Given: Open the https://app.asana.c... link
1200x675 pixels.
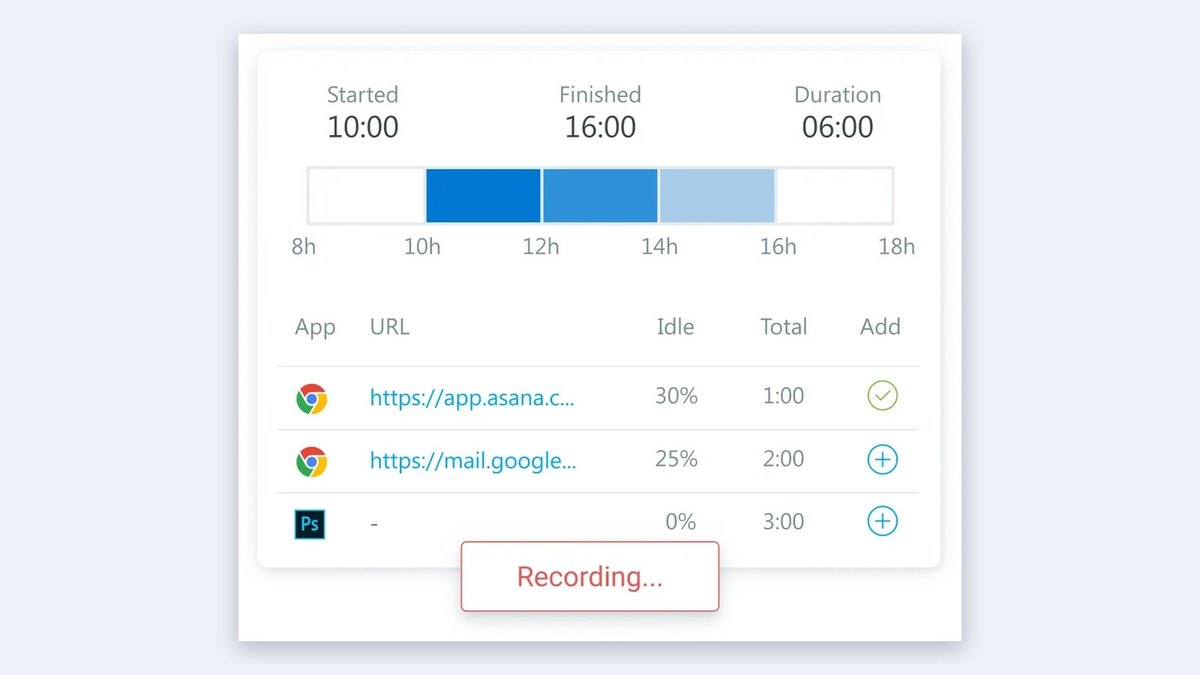Looking at the screenshot, I should click(x=472, y=397).
